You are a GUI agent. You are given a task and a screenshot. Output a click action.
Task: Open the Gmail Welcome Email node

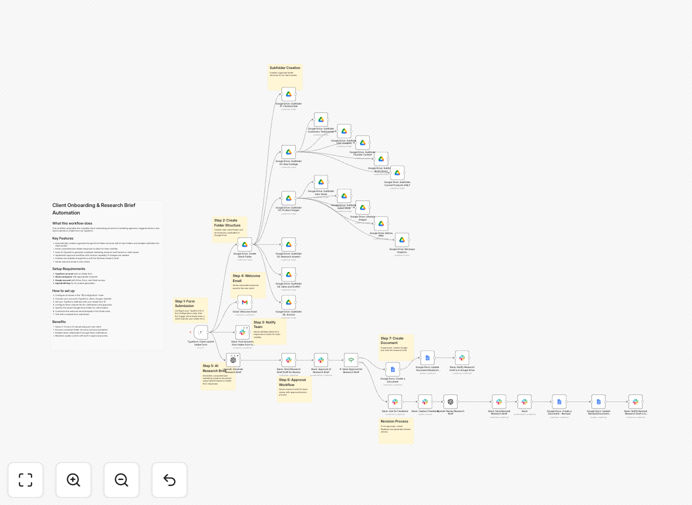tap(244, 302)
